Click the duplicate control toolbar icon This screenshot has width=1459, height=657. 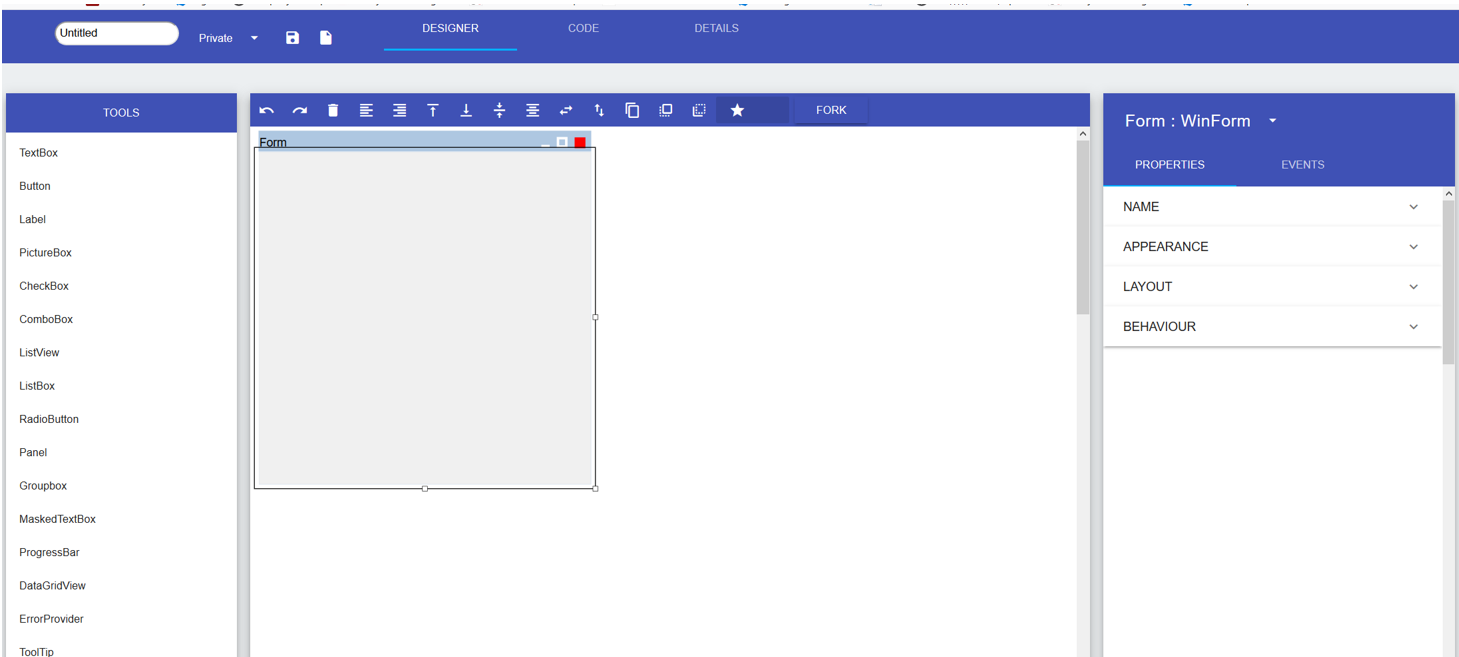632,110
